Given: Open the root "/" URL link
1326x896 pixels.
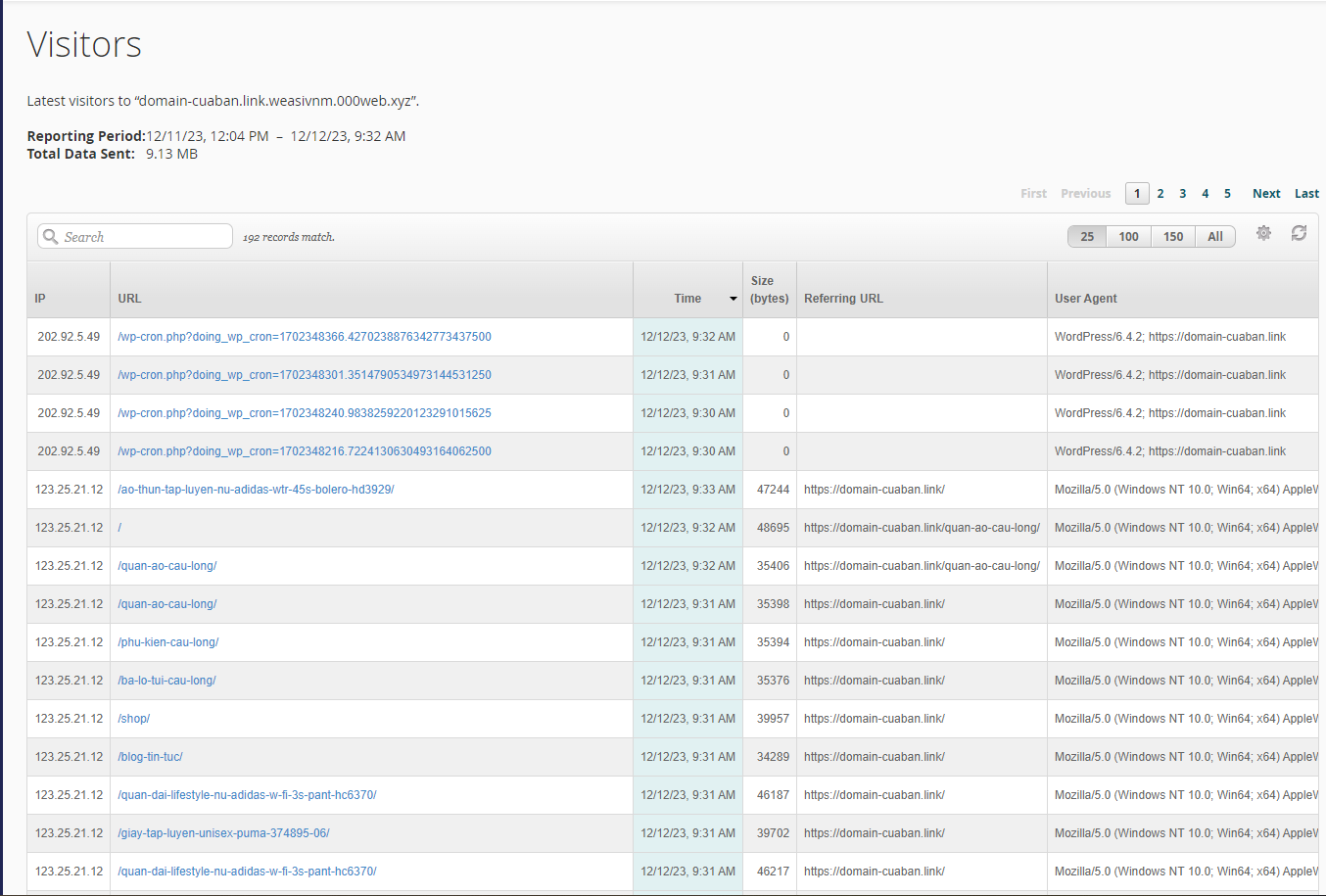Looking at the screenshot, I should (x=119, y=528).
